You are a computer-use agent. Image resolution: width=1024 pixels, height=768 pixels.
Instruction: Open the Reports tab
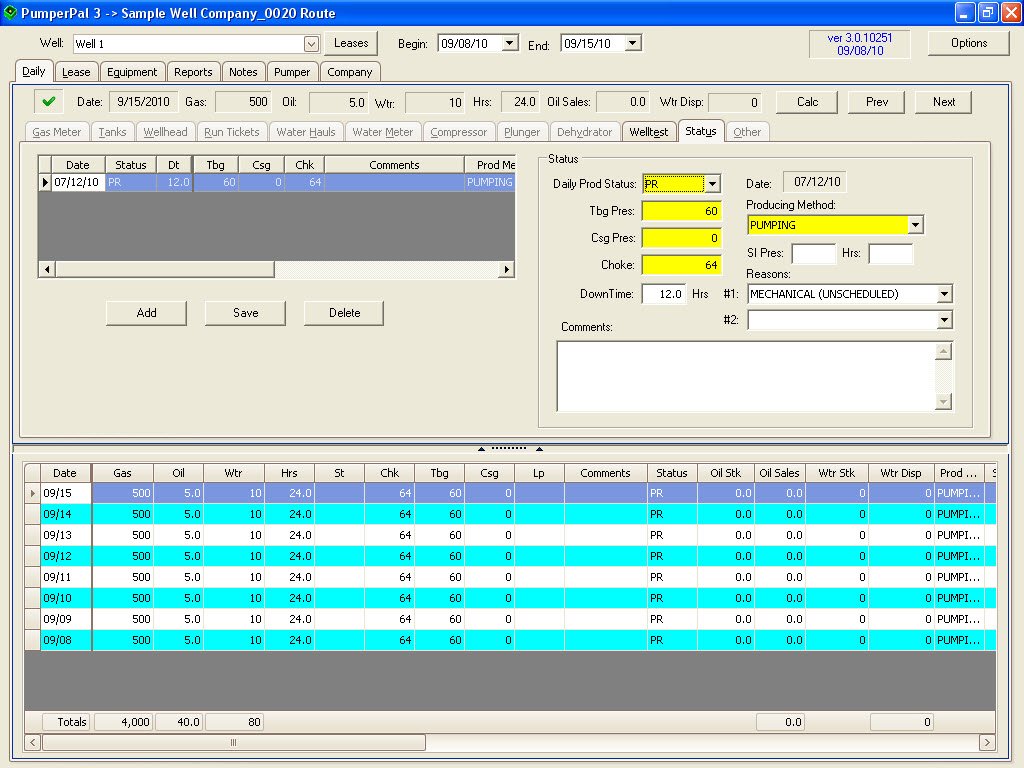point(193,71)
